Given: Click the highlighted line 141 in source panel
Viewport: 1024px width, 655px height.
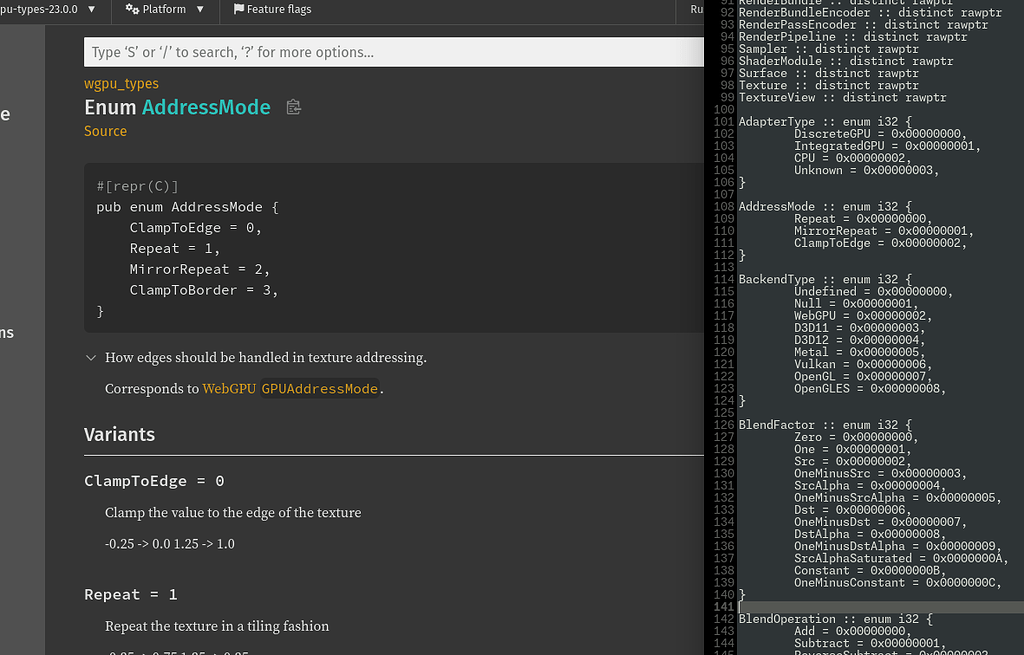Looking at the screenshot, I should click(860, 606).
